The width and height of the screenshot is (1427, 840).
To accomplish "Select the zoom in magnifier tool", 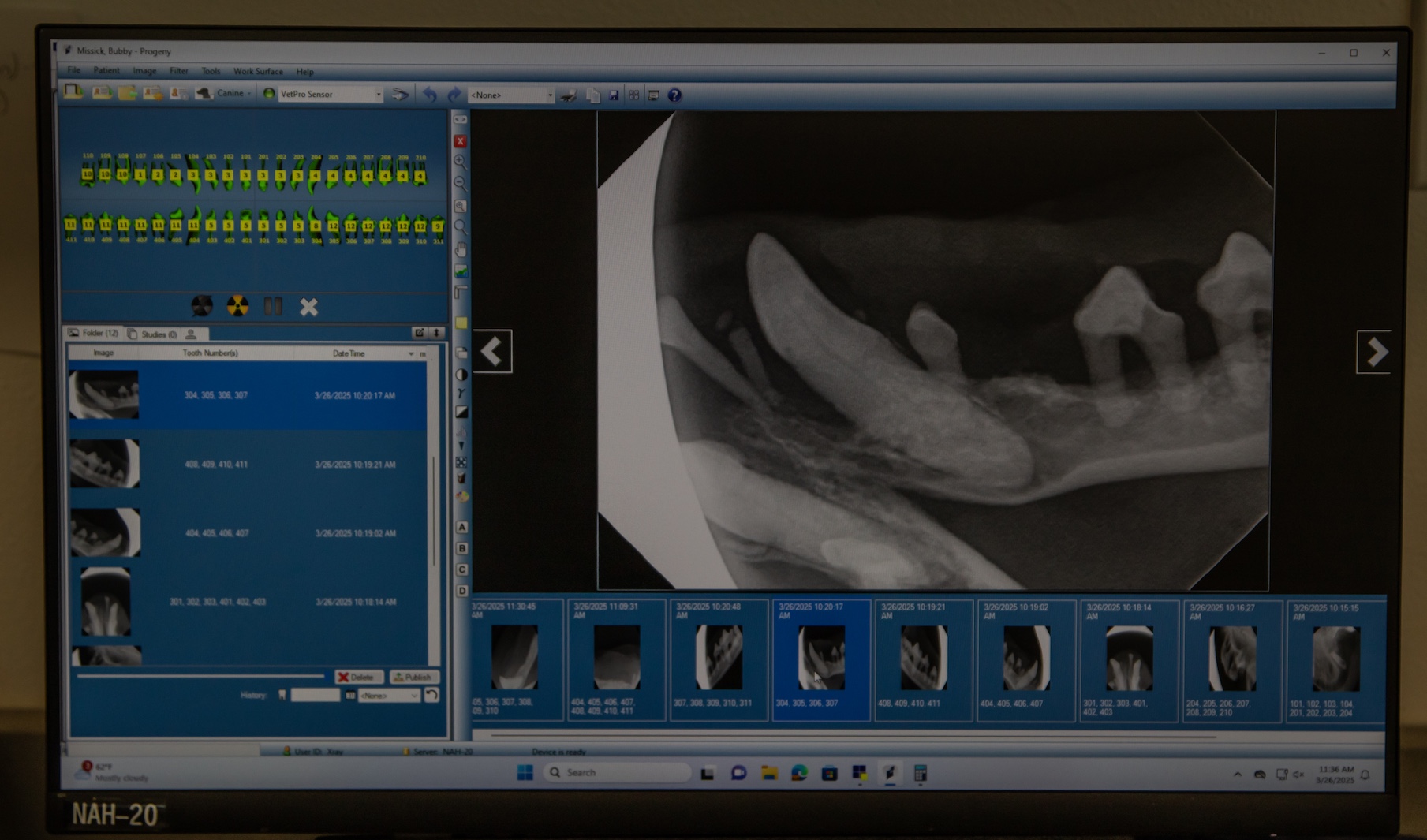I will click(461, 162).
